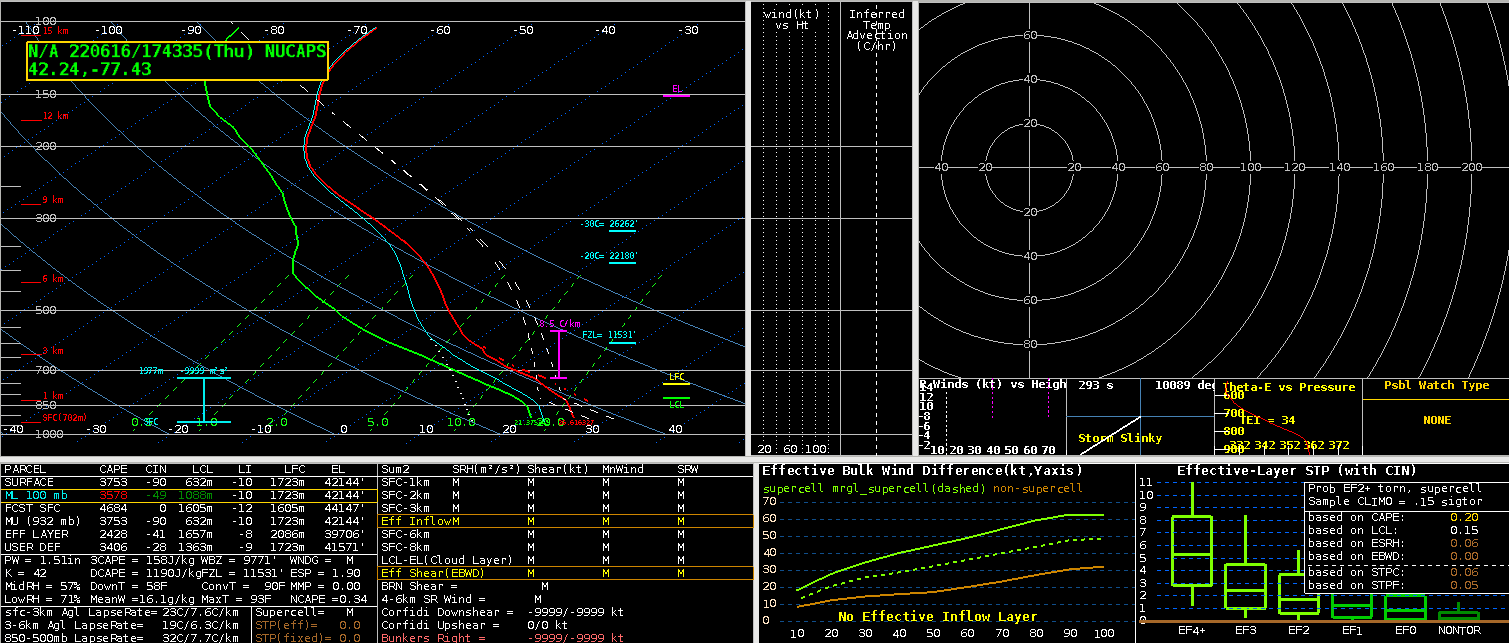Click the EF1 category label
This screenshot has height=643, width=1509.
[1351, 631]
